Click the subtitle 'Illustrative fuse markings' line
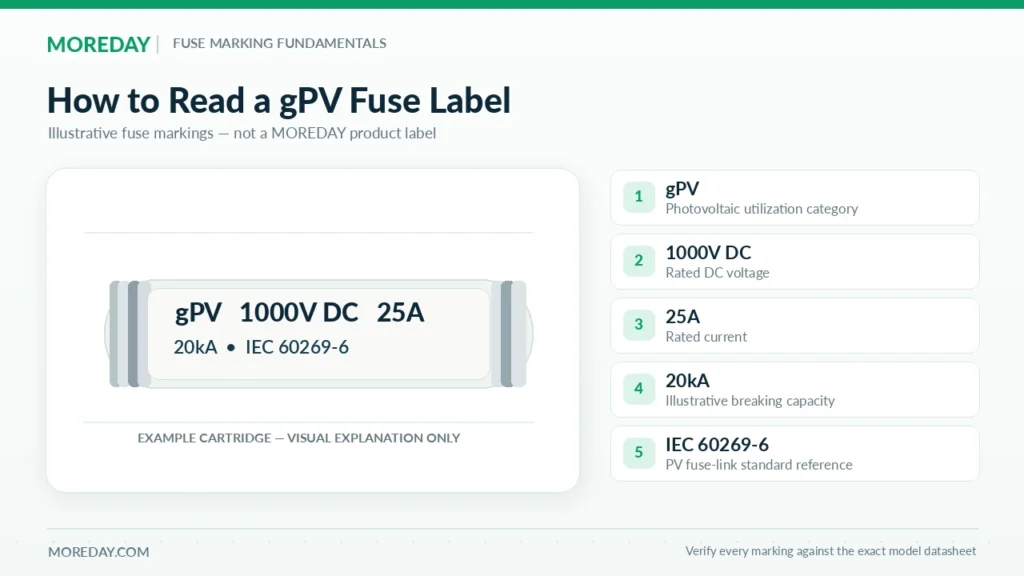Viewport: 1024px width, 576px height. tap(242, 133)
